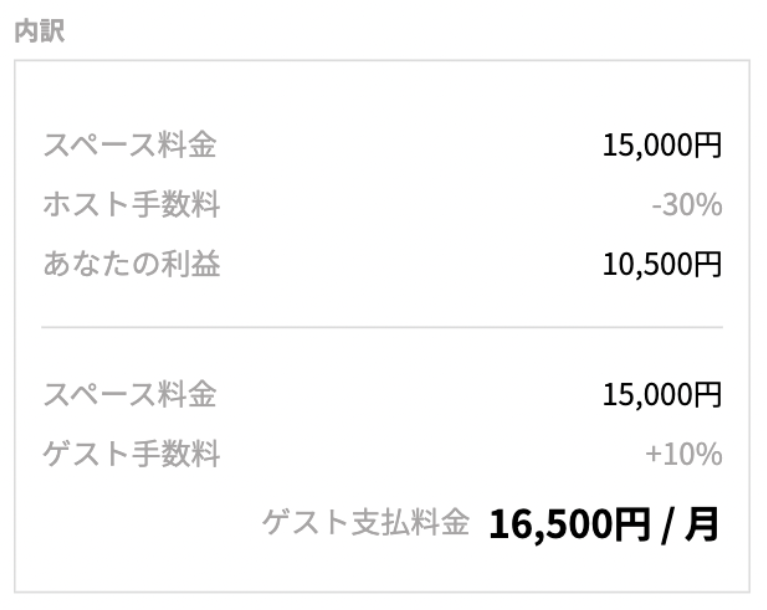Image resolution: width=767 pixels, height=610 pixels.
Task: Select スペース料金 label in the host section
Action: (x=129, y=146)
